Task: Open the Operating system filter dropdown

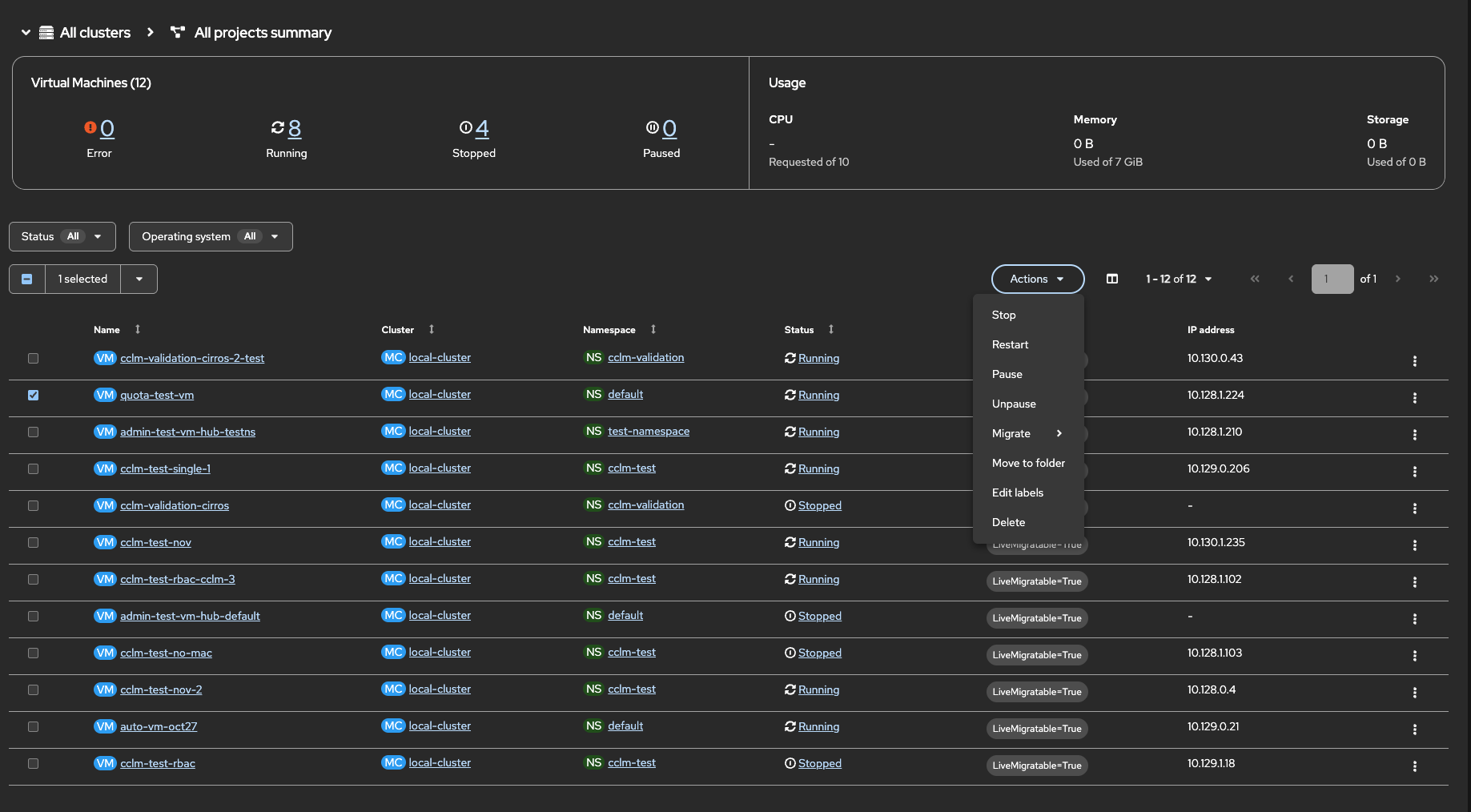Action: click(211, 236)
